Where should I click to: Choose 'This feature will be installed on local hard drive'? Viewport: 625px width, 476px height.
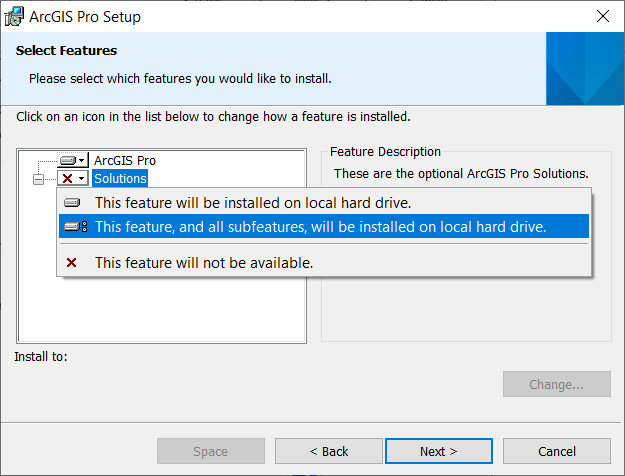[324, 203]
